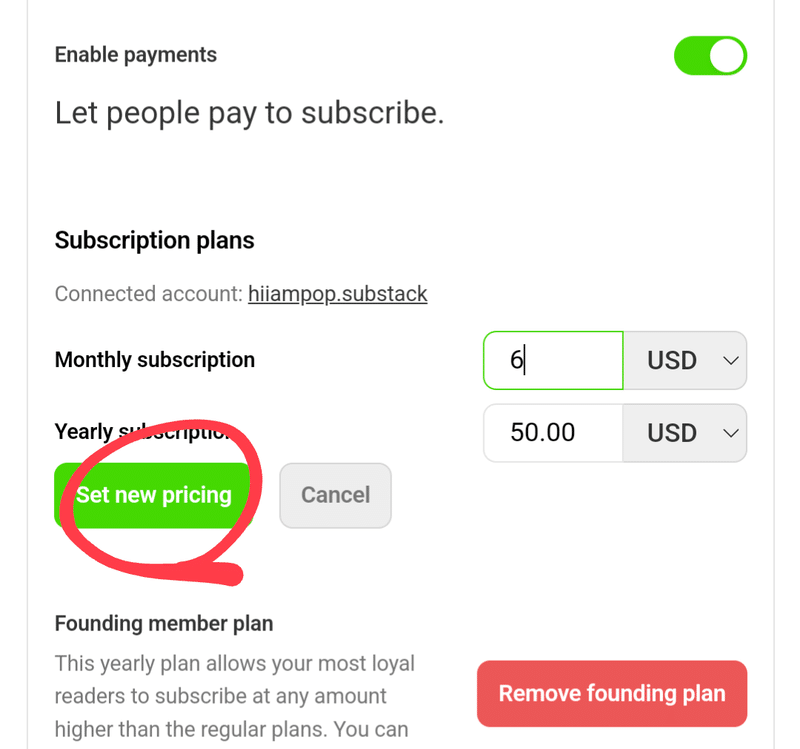Select the Subscription plans heading

155,240
